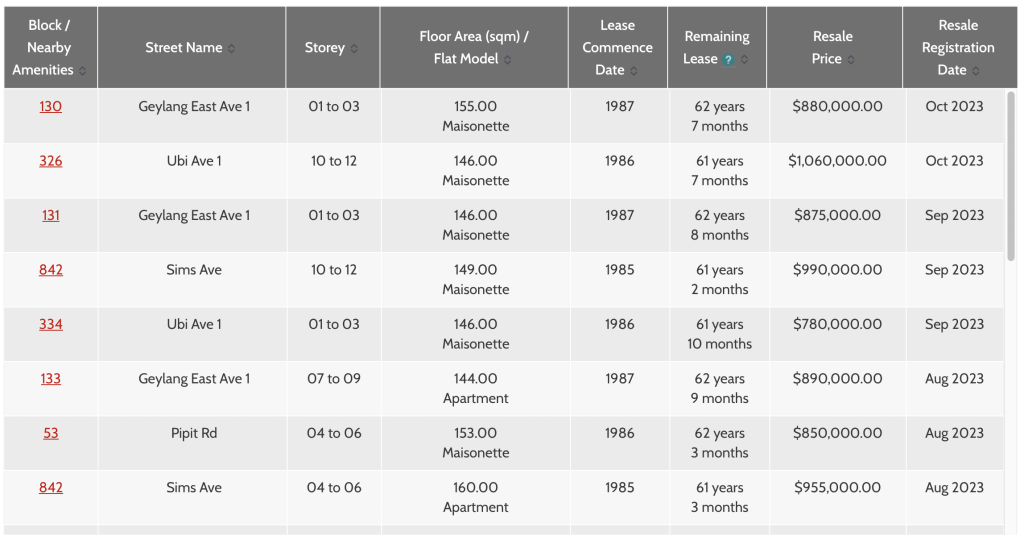Sort by Floor Area / Flat Model icon
The width and height of the screenshot is (1024, 540).
coord(507,59)
